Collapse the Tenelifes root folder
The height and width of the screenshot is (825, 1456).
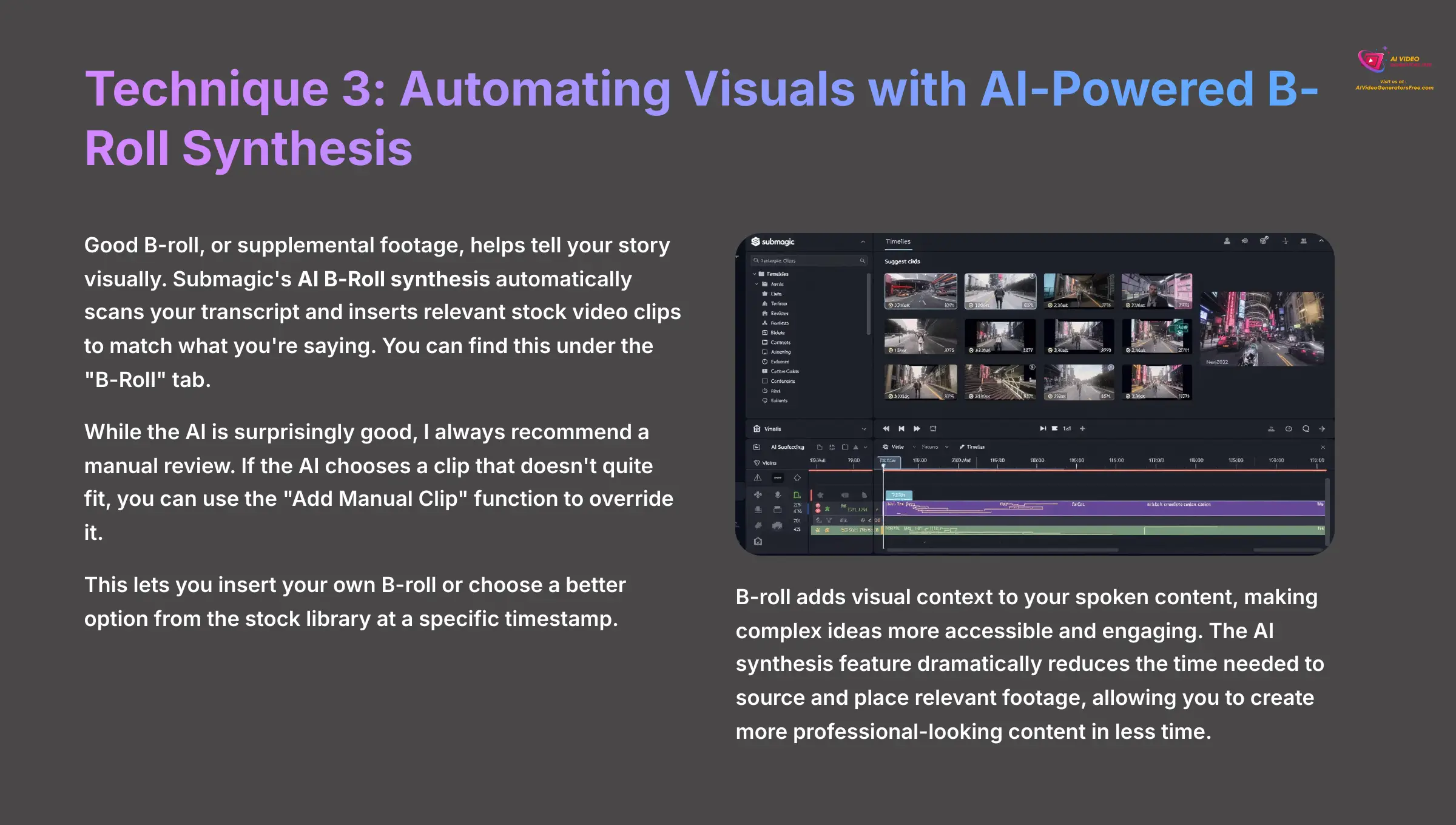pyautogui.click(x=755, y=274)
